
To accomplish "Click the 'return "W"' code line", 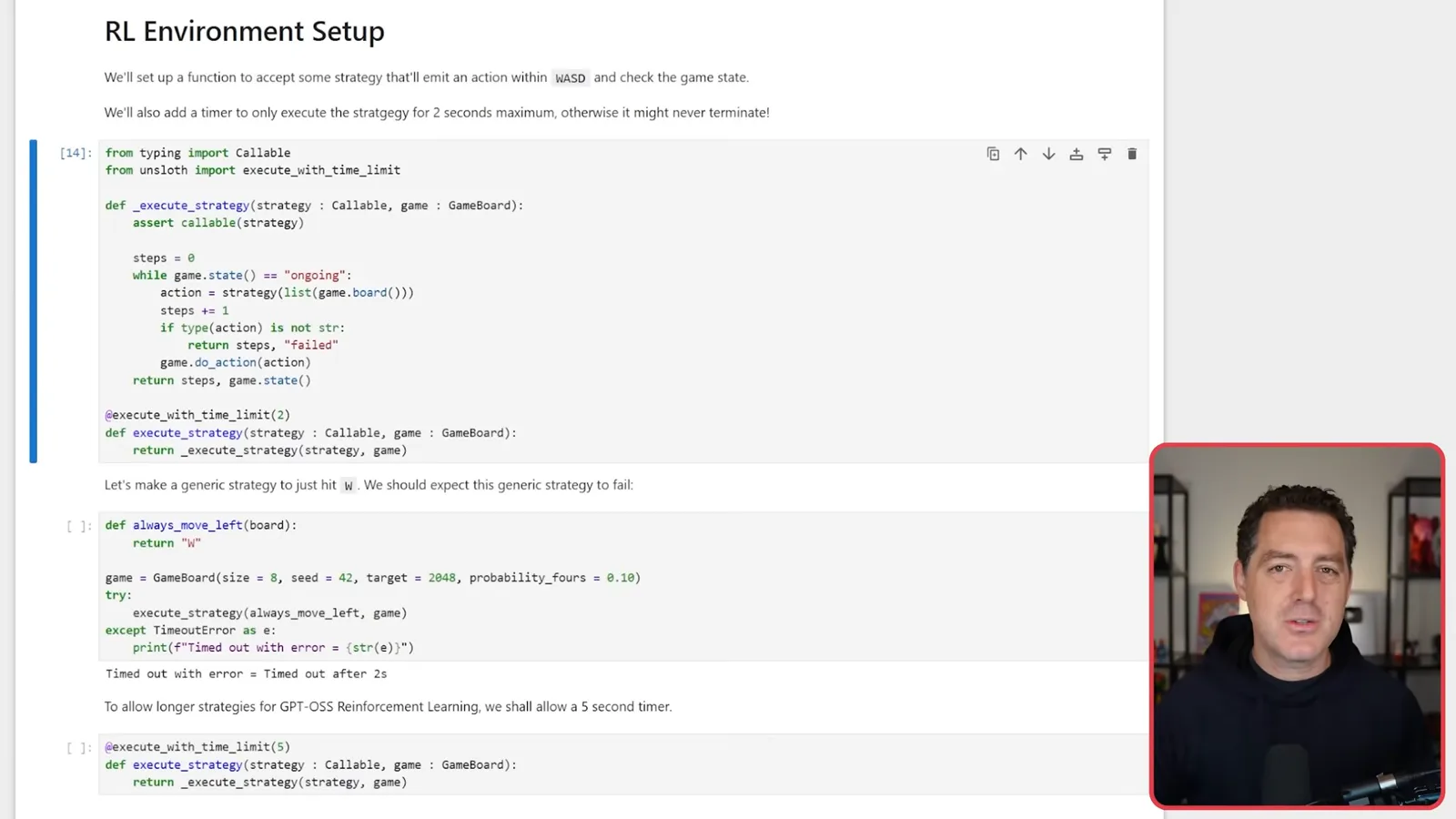I will [167, 543].
